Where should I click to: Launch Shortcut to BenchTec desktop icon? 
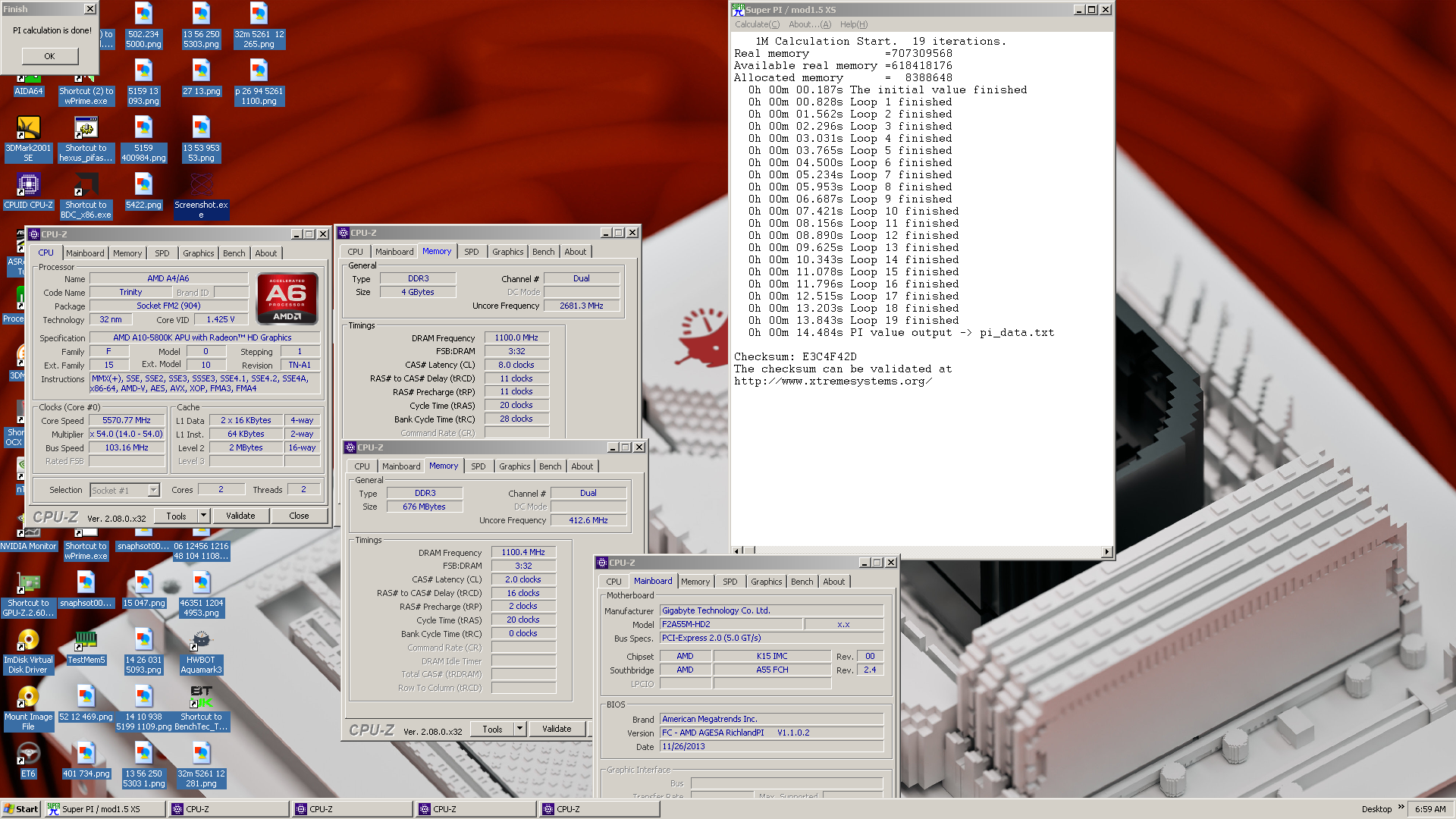point(201,708)
